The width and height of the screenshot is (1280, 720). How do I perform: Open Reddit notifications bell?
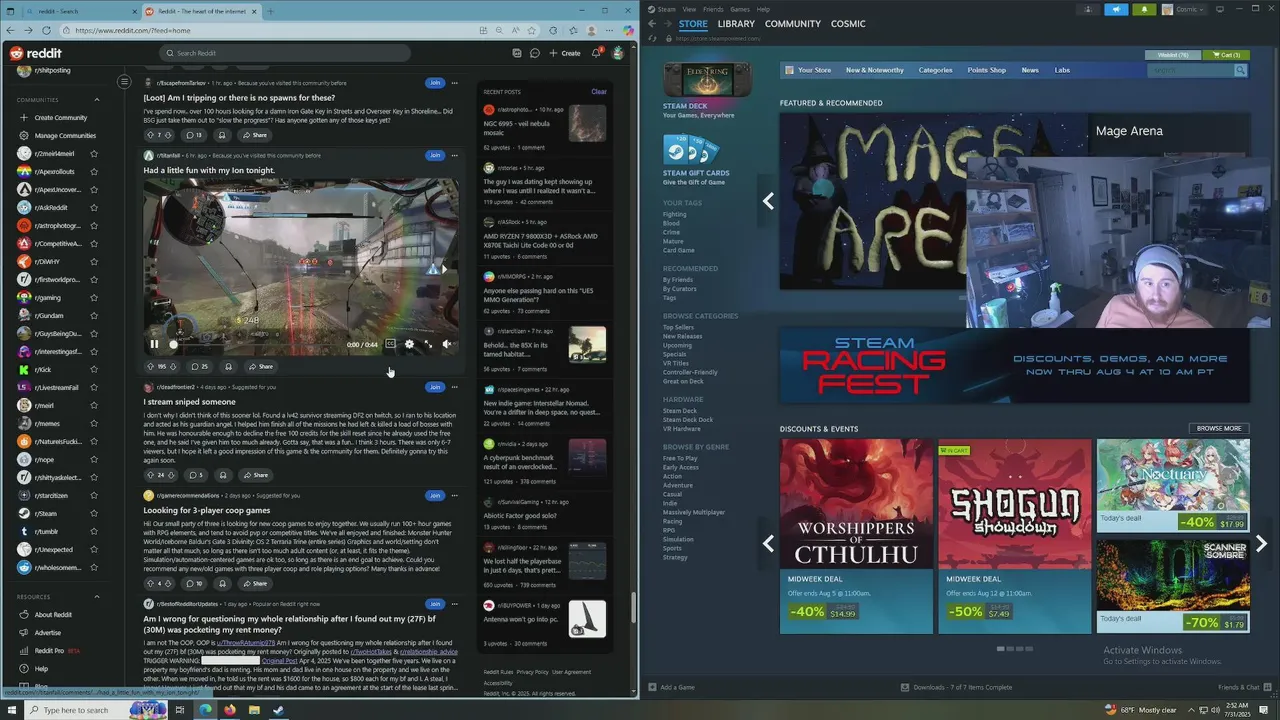click(x=596, y=53)
